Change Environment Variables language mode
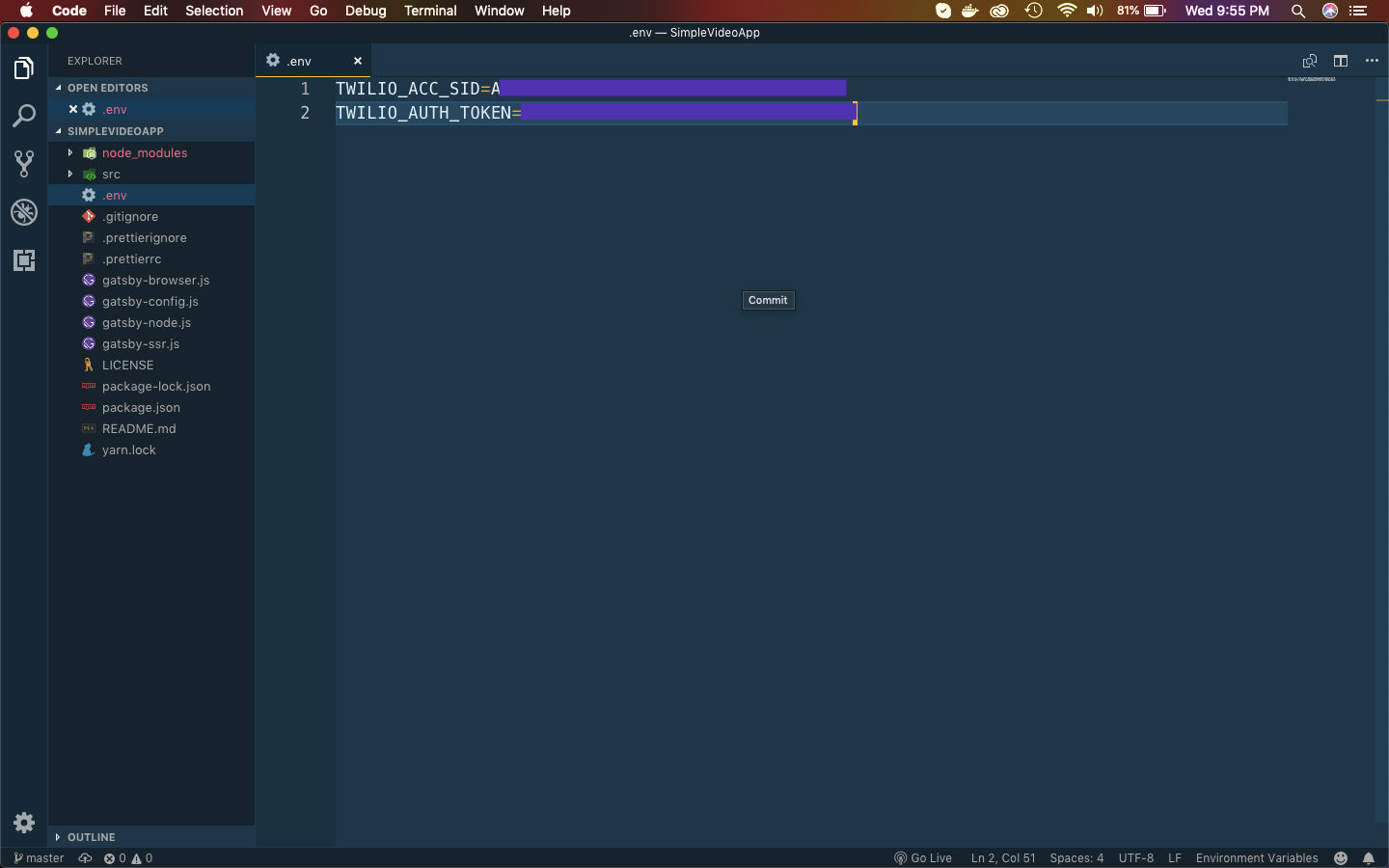 1257,858
